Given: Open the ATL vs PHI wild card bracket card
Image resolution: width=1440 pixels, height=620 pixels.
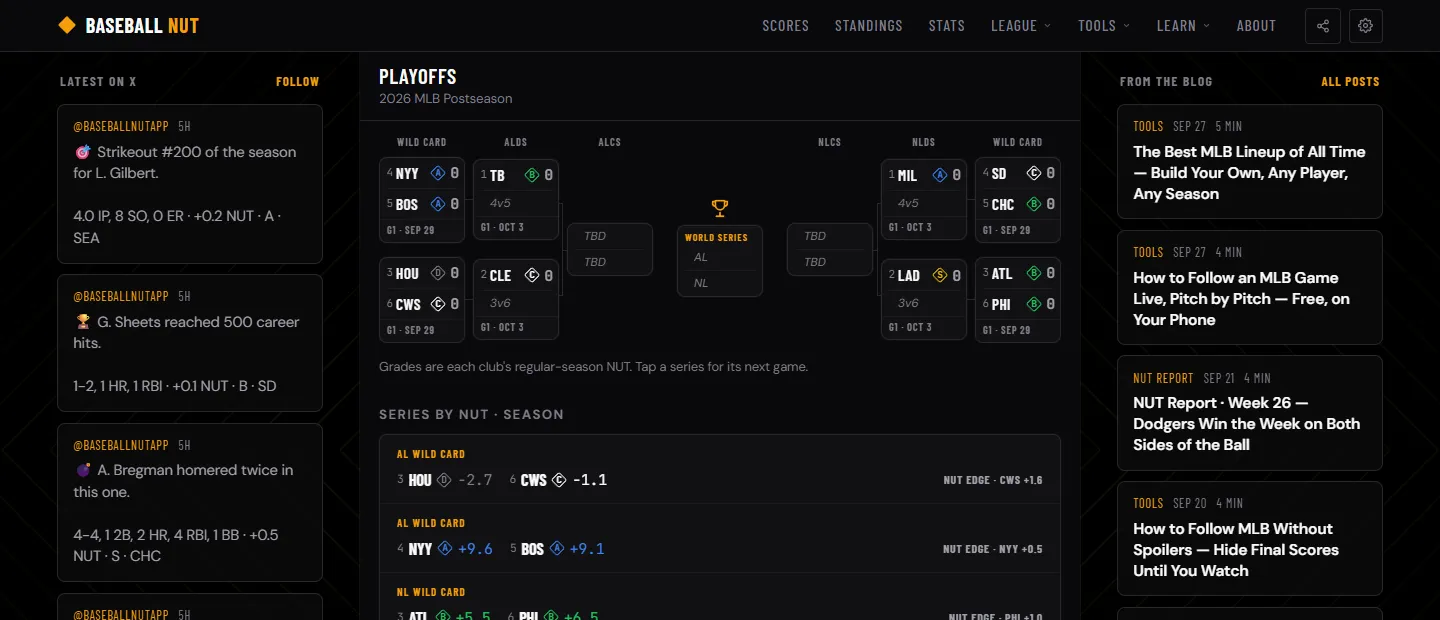Looking at the screenshot, I should tap(1018, 300).
